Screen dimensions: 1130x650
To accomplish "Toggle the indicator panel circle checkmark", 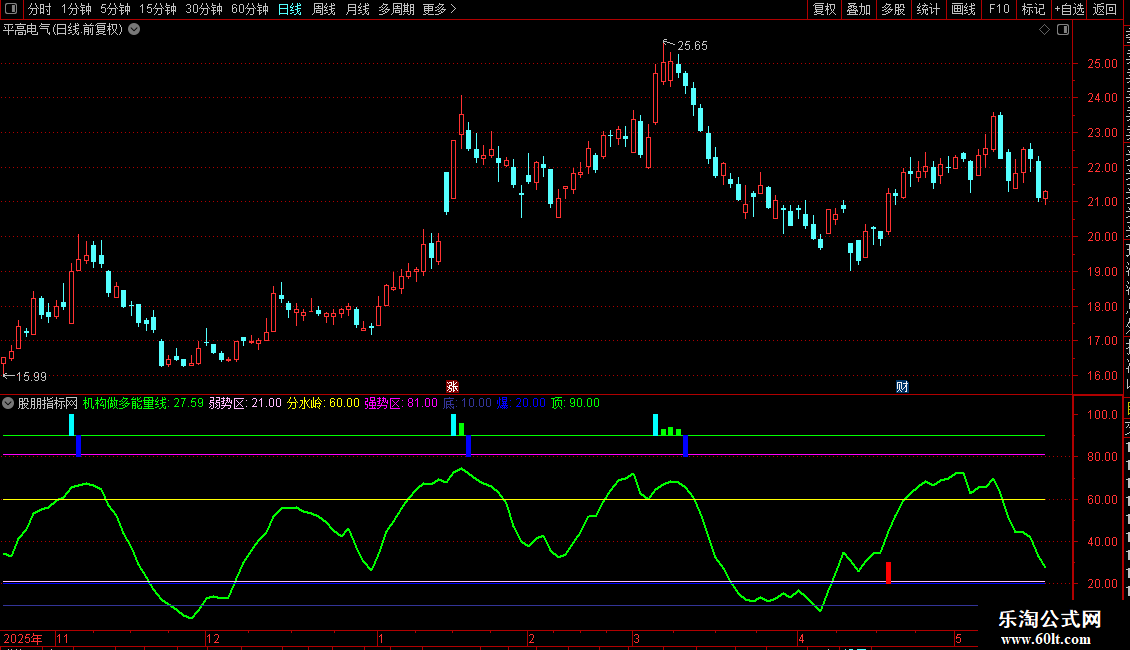I will pyautogui.click(x=8, y=404).
